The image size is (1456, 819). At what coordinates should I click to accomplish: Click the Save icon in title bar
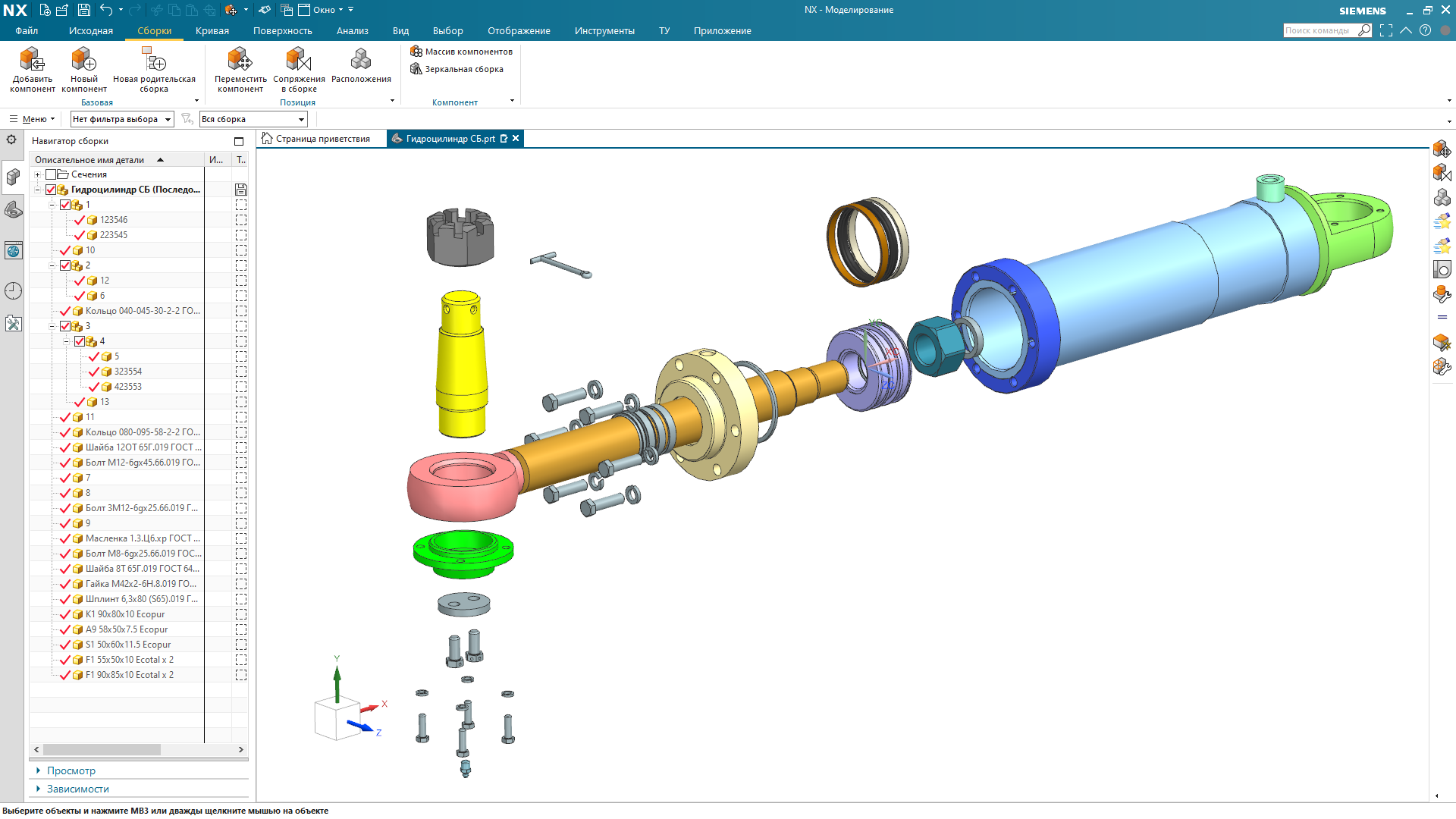[x=84, y=10]
